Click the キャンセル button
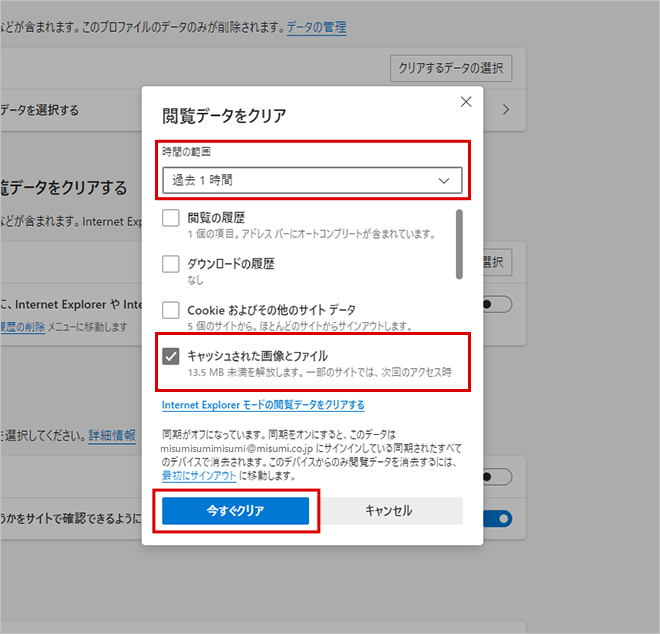 pyautogui.click(x=388, y=510)
